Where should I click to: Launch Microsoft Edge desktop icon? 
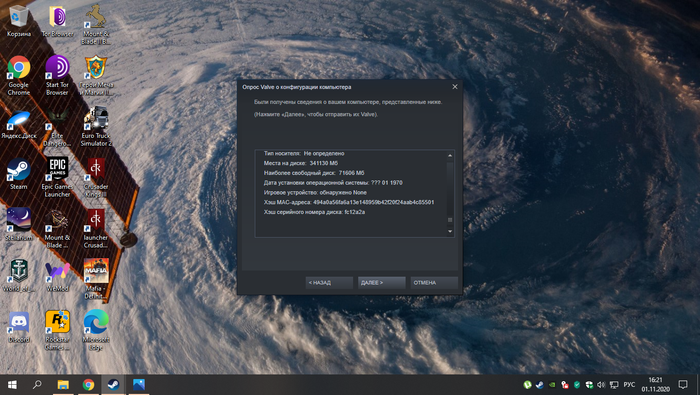96,330
